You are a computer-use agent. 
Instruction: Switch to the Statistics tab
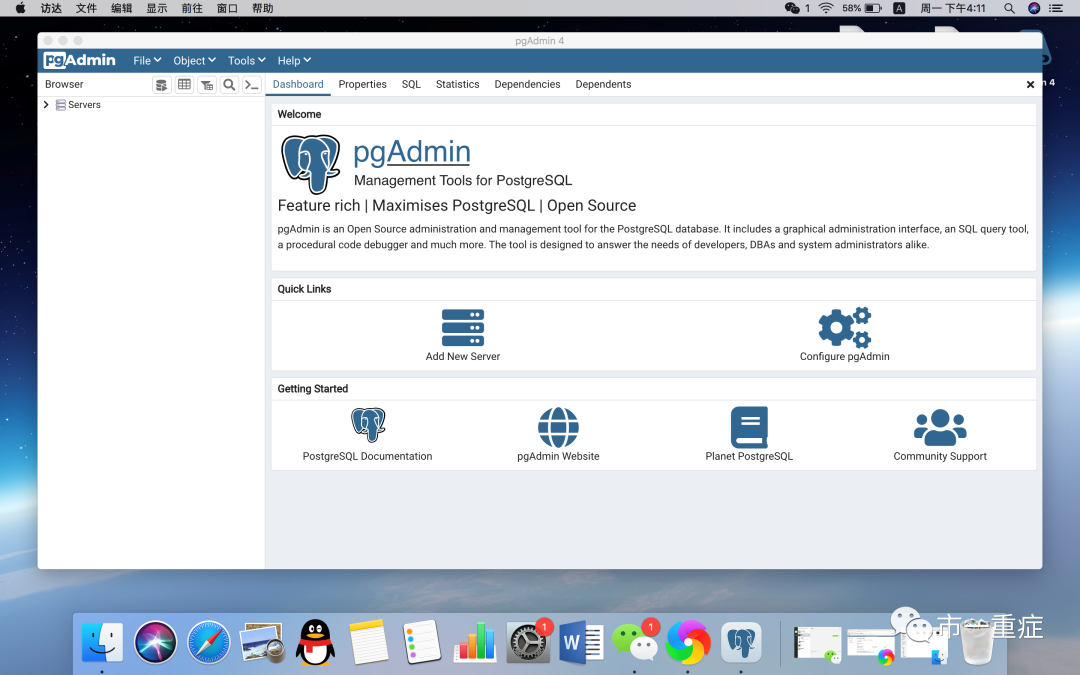[457, 84]
